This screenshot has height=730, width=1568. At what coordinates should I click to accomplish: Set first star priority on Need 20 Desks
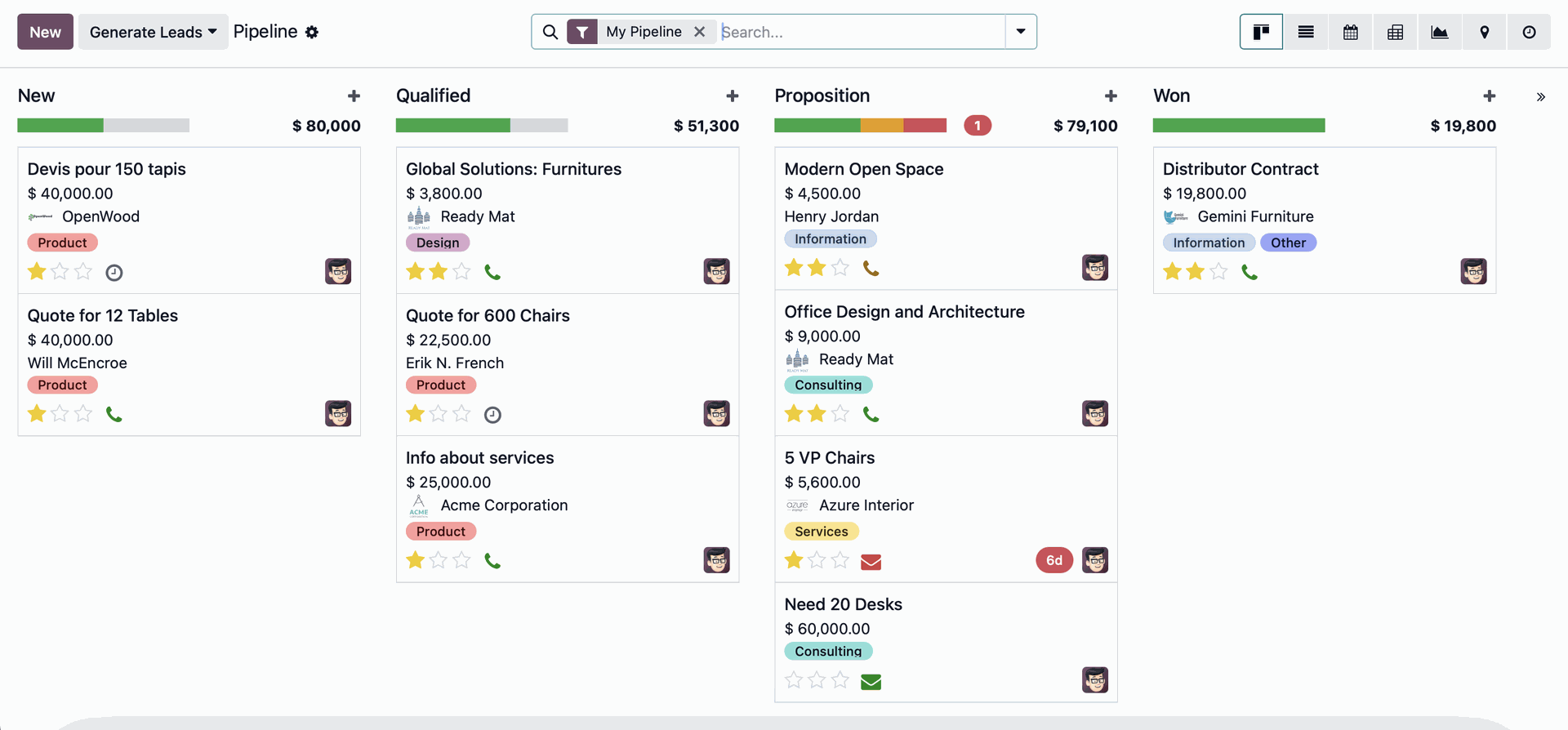[793, 680]
